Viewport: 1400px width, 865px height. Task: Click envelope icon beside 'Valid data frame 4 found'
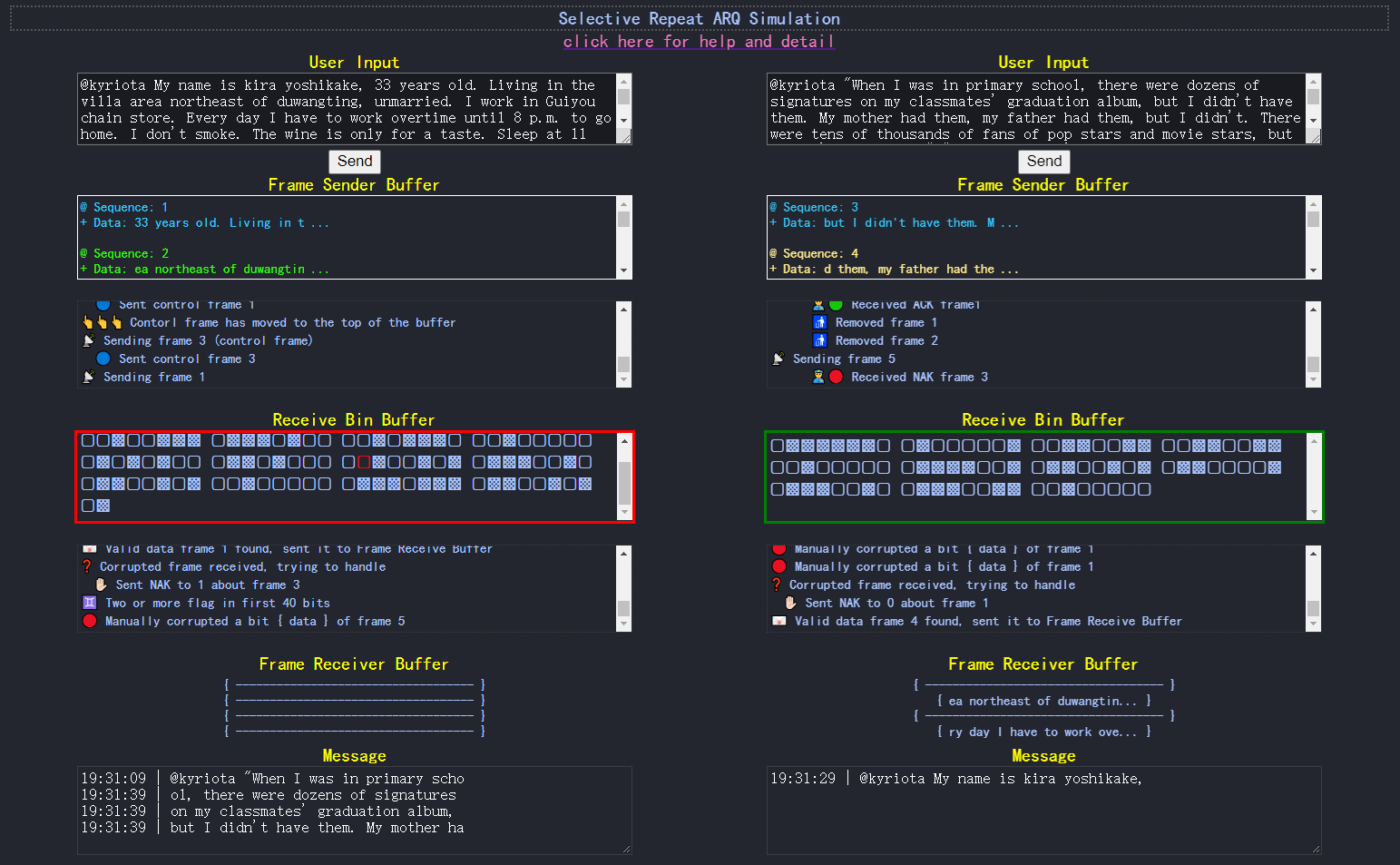(x=778, y=621)
